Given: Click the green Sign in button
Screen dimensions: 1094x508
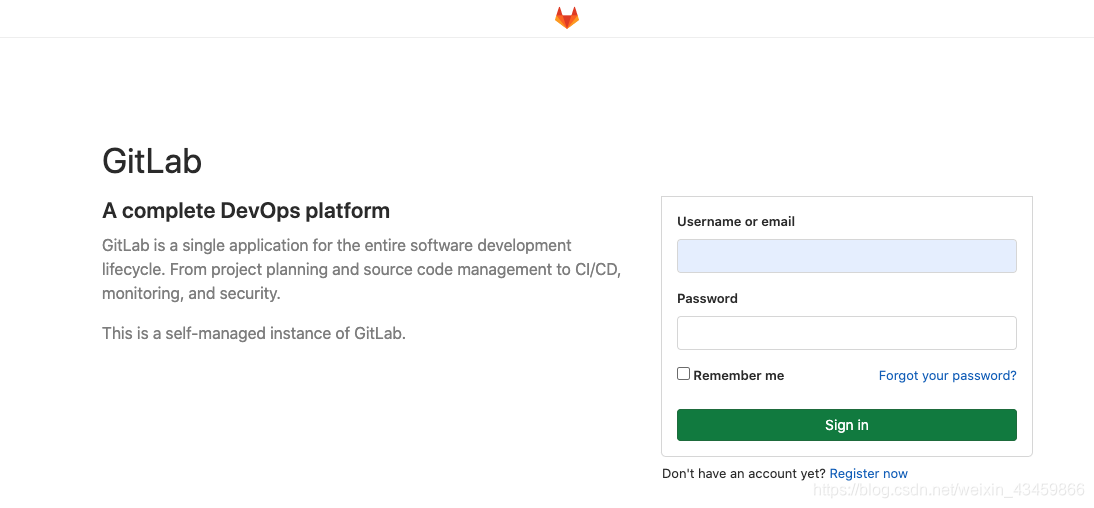Looking at the screenshot, I should (x=846, y=425).
